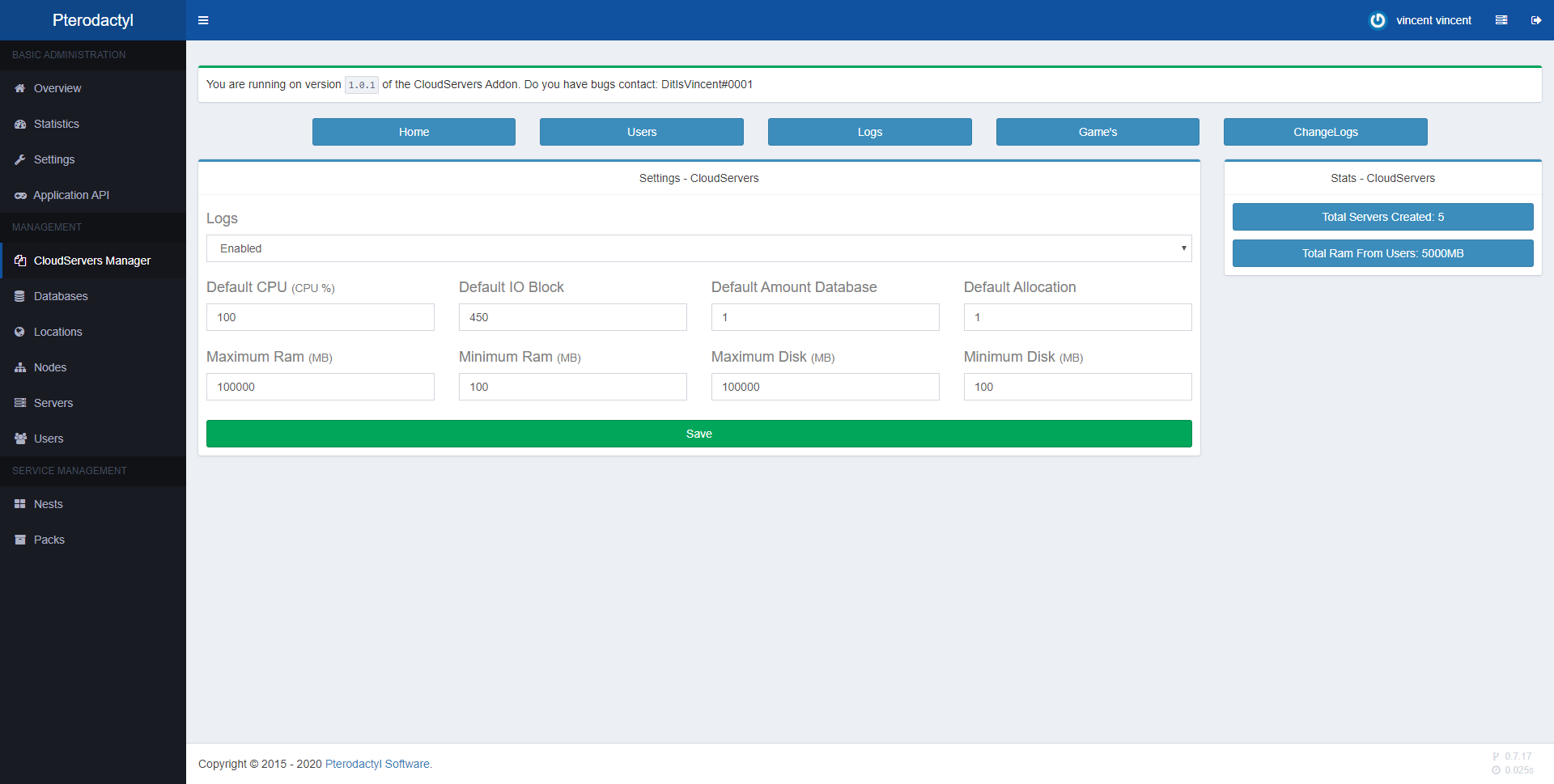Click the logout icon in top bar
This screenshot has width=1554, height=784.
(x=1535, y=20)
